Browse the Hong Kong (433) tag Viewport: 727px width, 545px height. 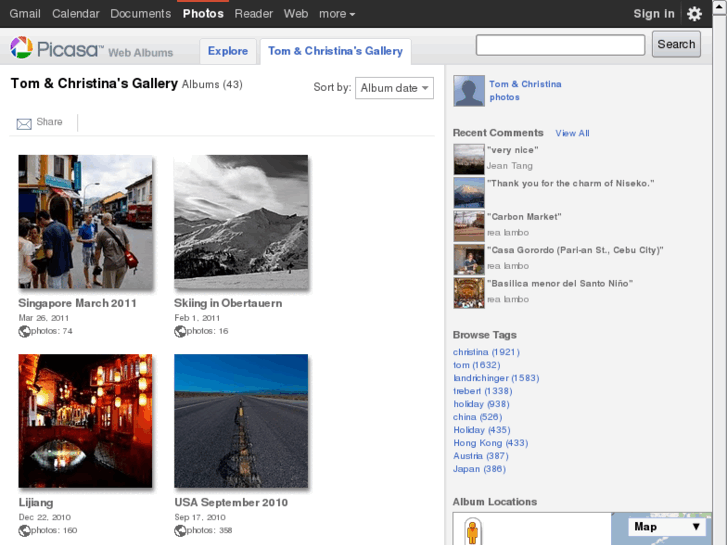click(x=491, y=443)
